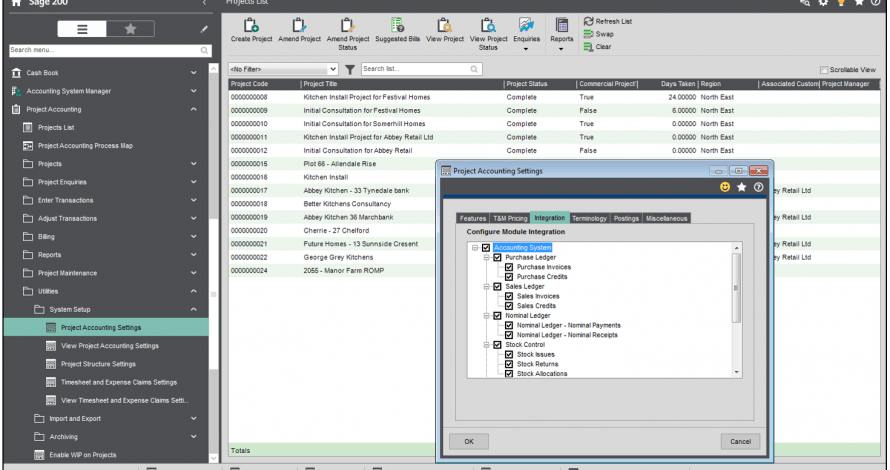
Task: Switch to favourites star view
Action: click(131, 29)
